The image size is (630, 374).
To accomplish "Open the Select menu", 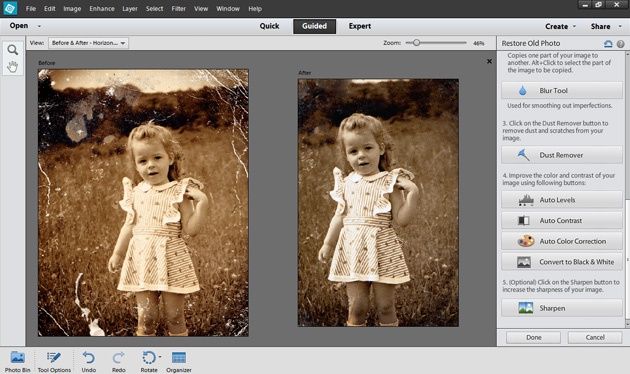I will (154, 8).
